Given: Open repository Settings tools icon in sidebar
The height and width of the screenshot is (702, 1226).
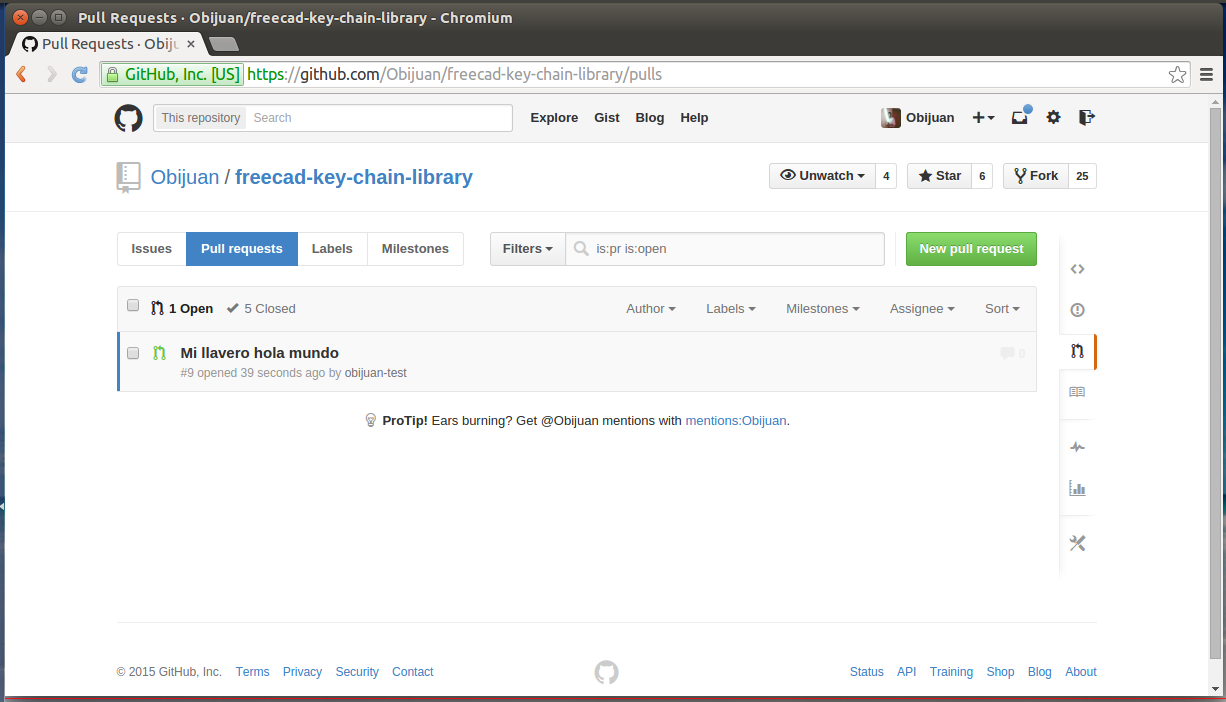Looking at the screenshot, I should click(x=1077, y=543).
